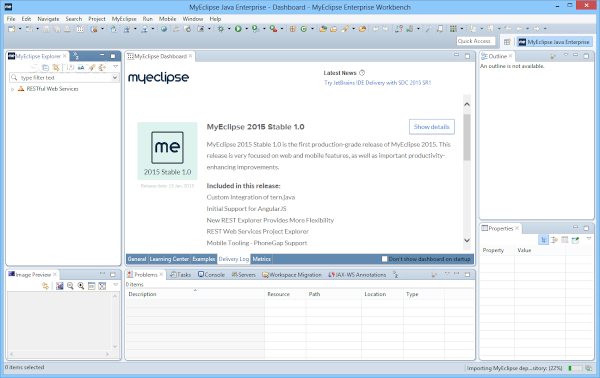Click the pencil search toolbar icon

345,29
